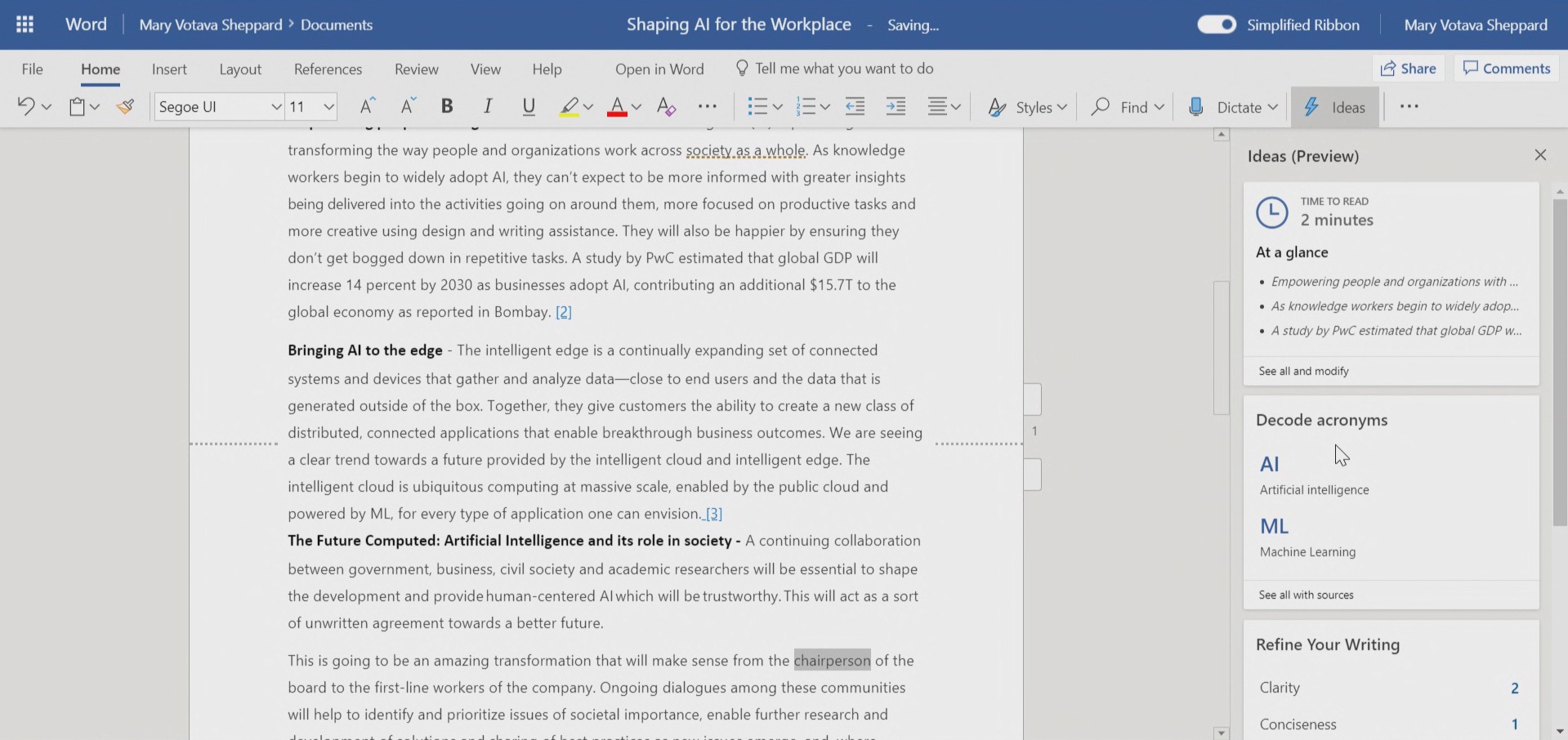Image resolution: width=1568 pixels, height=740 pixels.
Task: Apply Underline to text
Action: [528, 106]
